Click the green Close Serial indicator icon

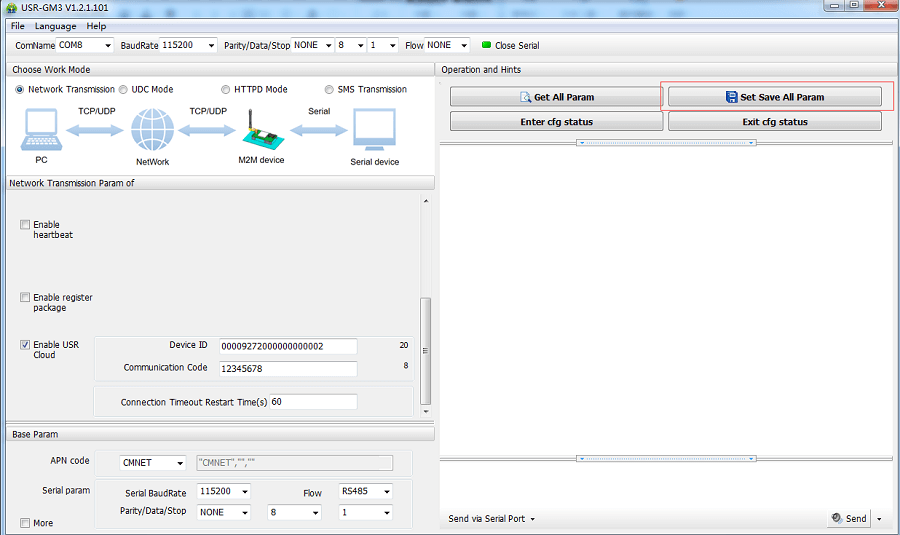coord(486,45)
